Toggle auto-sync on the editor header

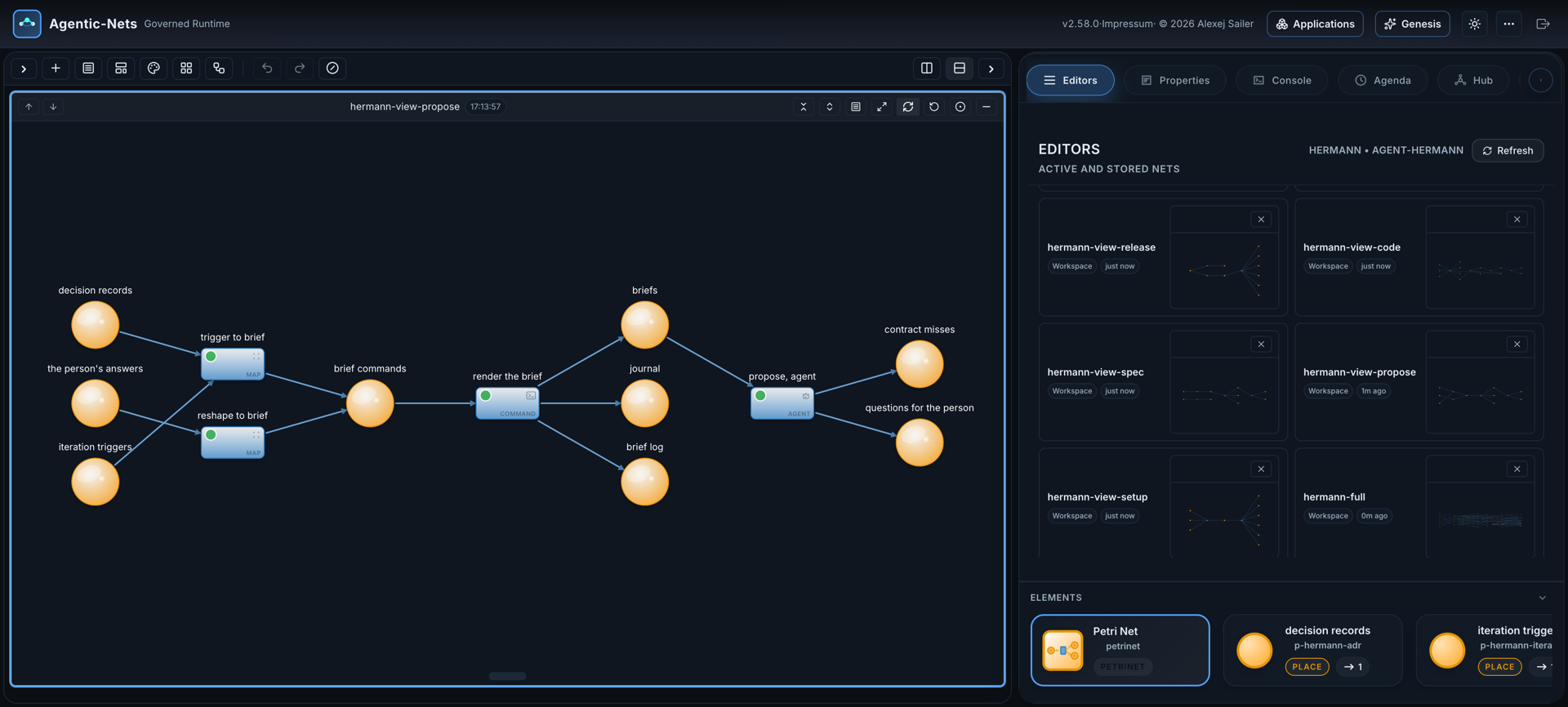point(908,107)
